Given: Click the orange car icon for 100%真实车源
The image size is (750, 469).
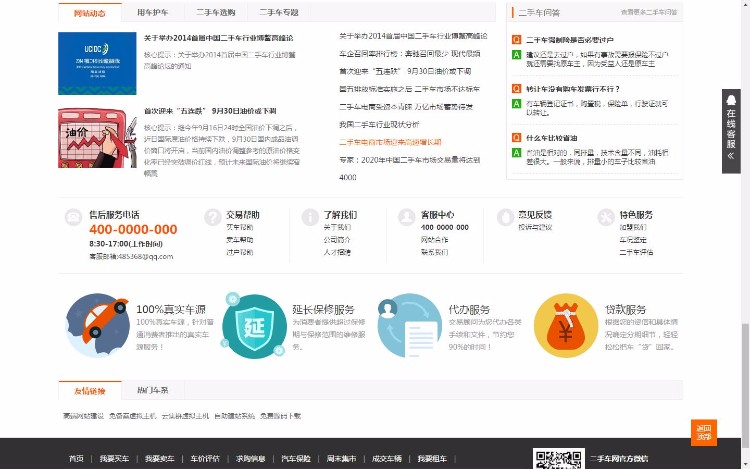Looking at the screenshot, I should coord(98,325).
